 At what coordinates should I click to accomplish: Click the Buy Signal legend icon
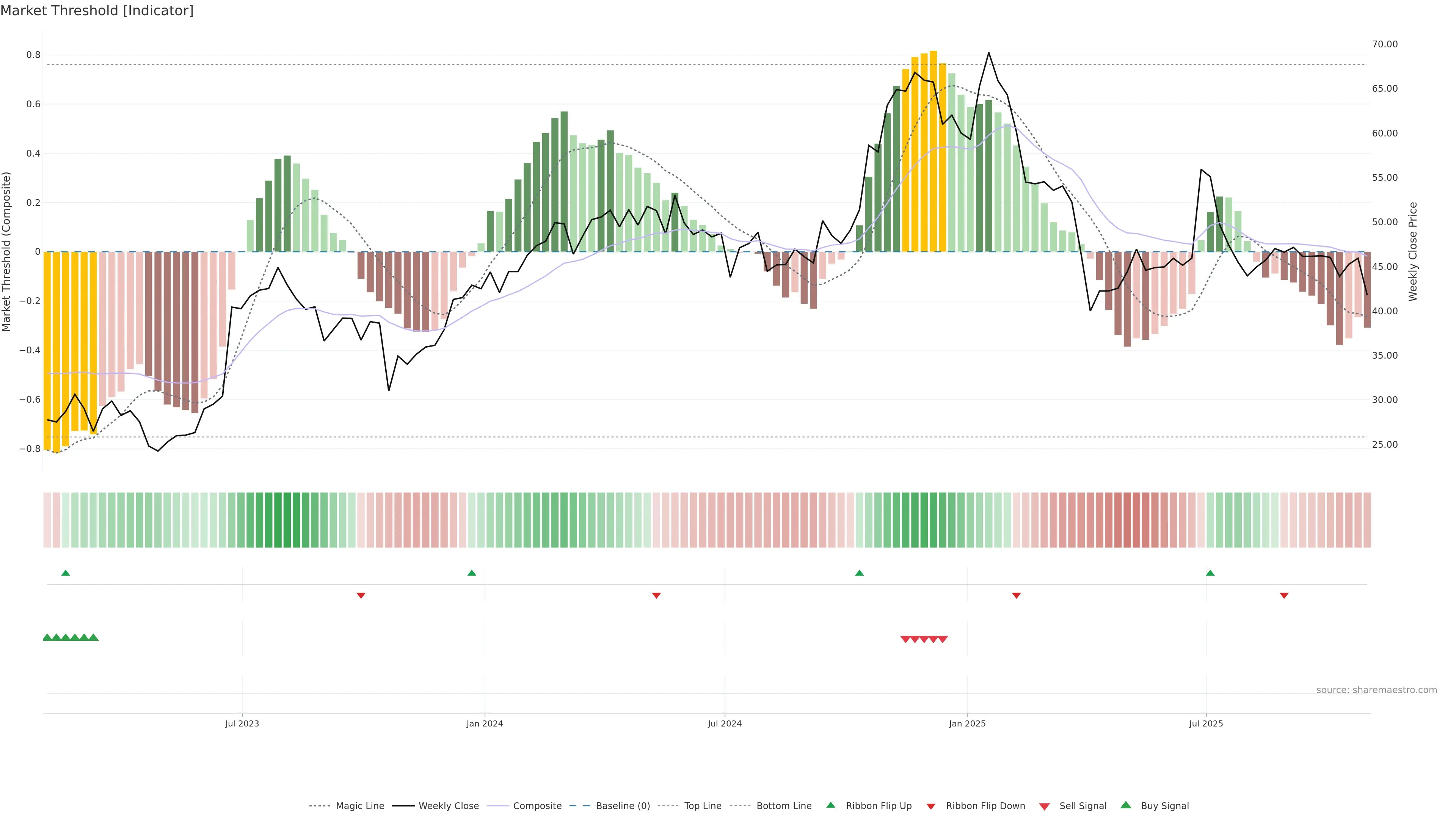click(x=1126, y=805)
